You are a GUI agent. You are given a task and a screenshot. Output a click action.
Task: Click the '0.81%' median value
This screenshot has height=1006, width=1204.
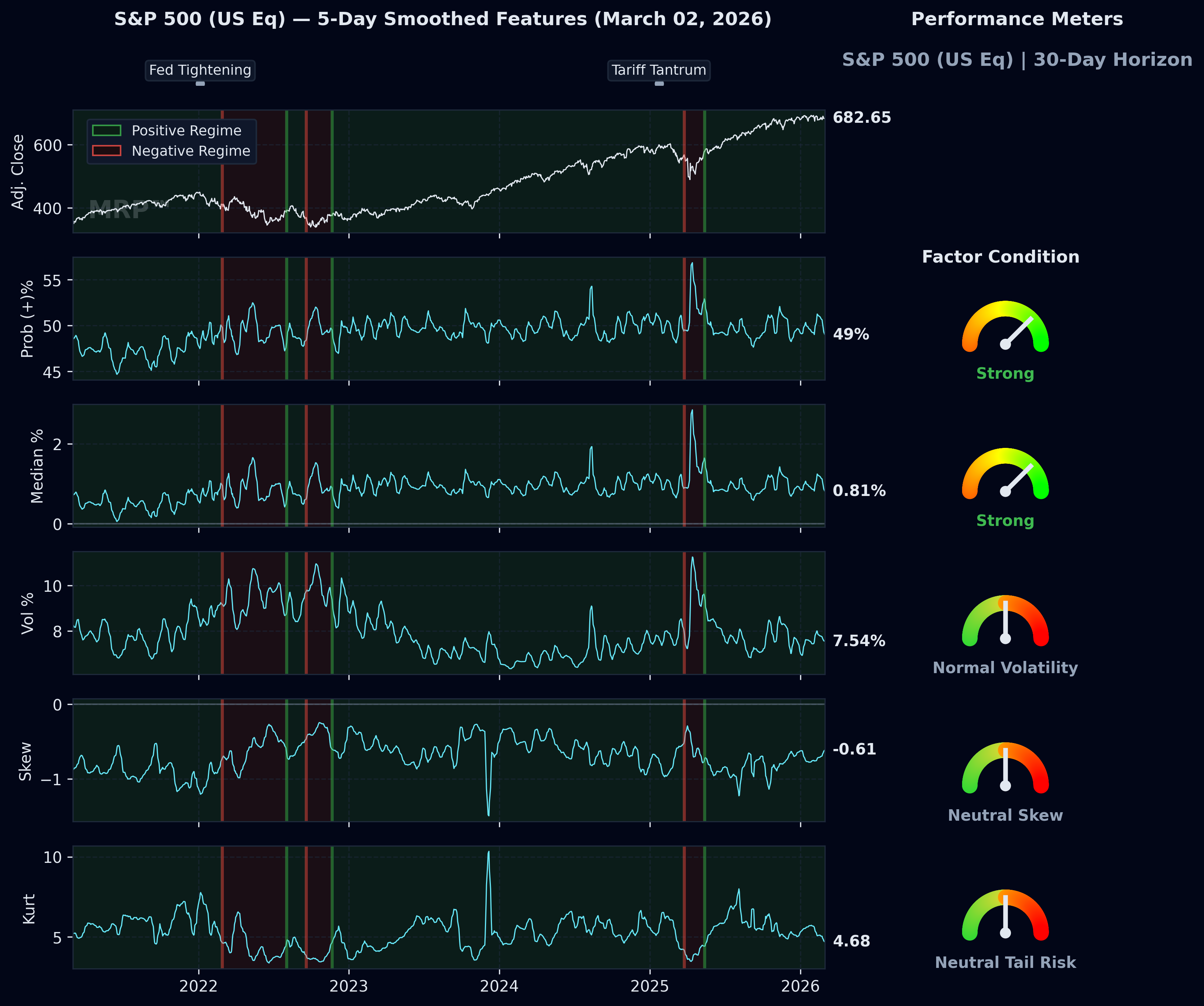coord(859,491)
